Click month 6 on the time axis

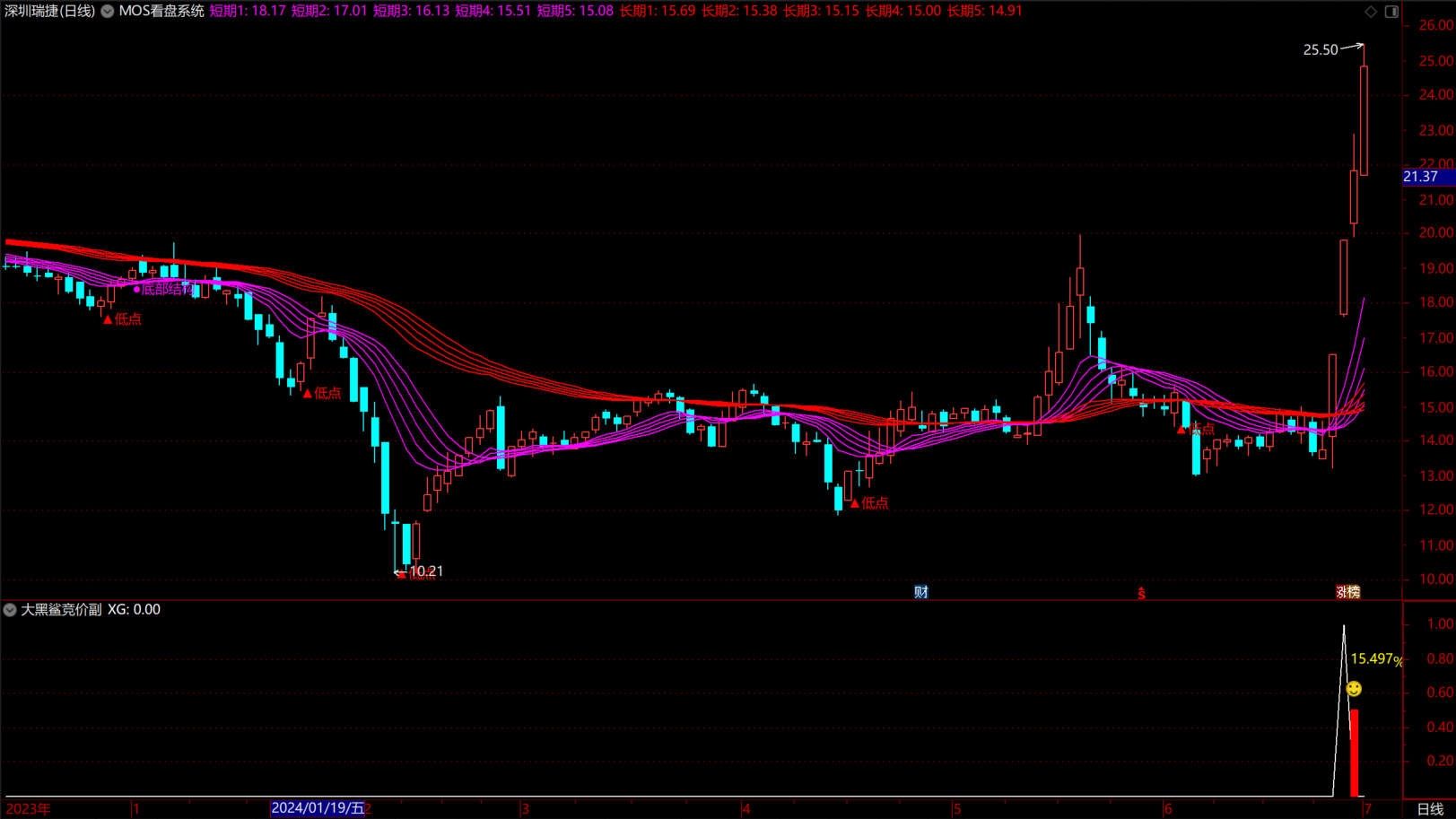point(1168,809)
